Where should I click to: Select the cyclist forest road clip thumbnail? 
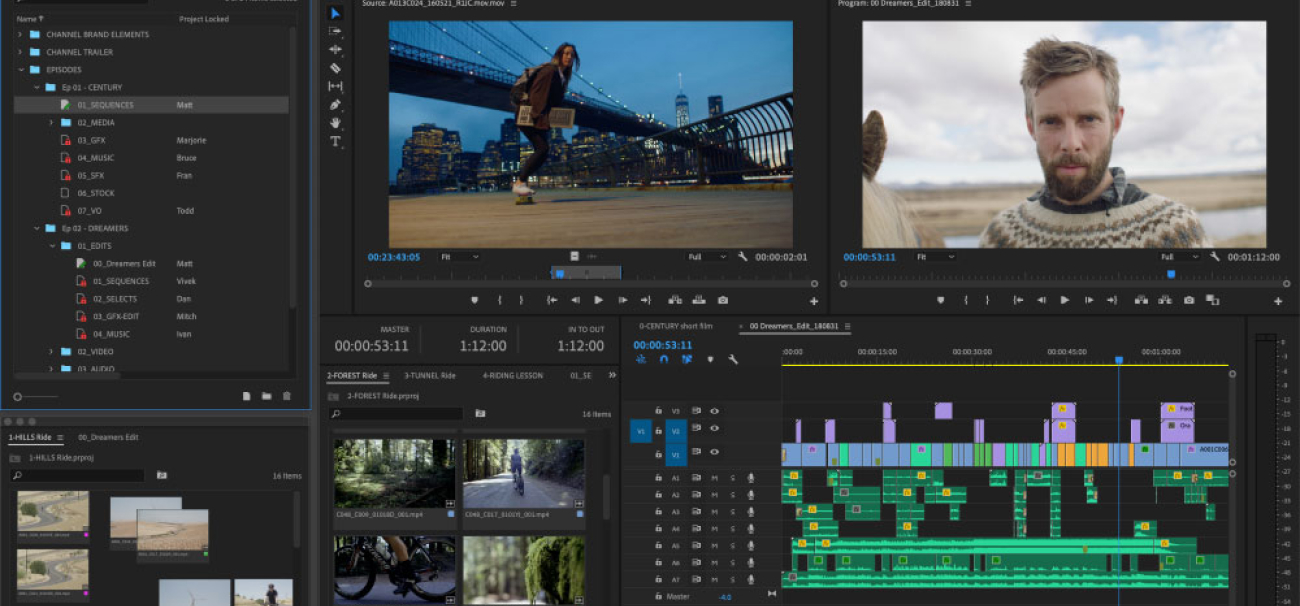[x=523, y=473]
